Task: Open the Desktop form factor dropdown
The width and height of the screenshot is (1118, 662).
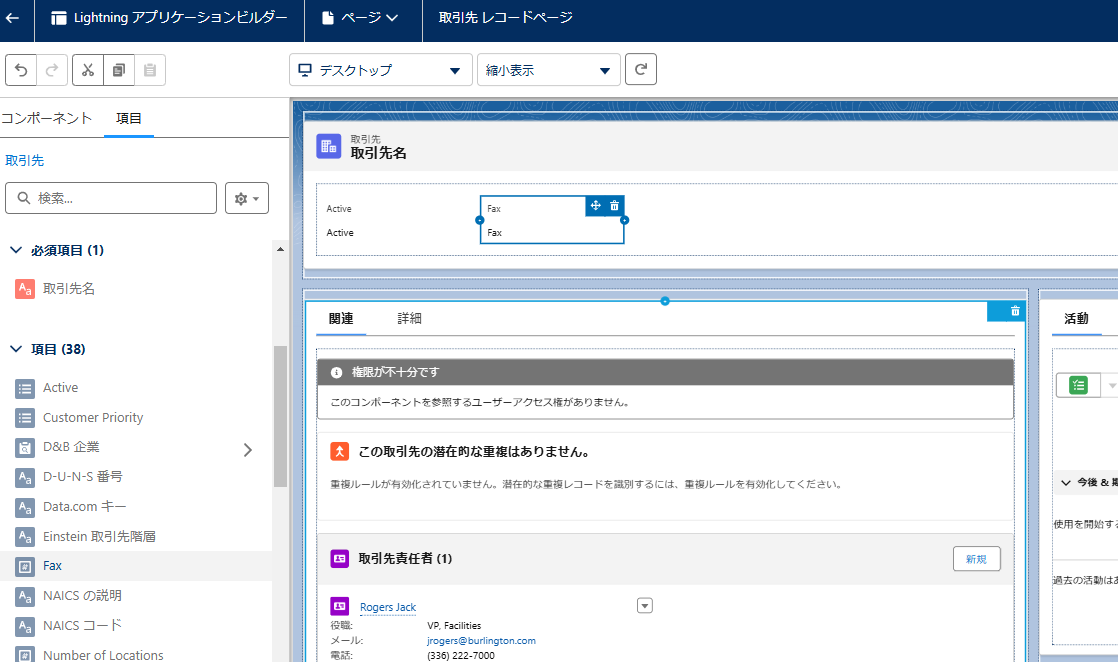Action: (x=381, y=70)
